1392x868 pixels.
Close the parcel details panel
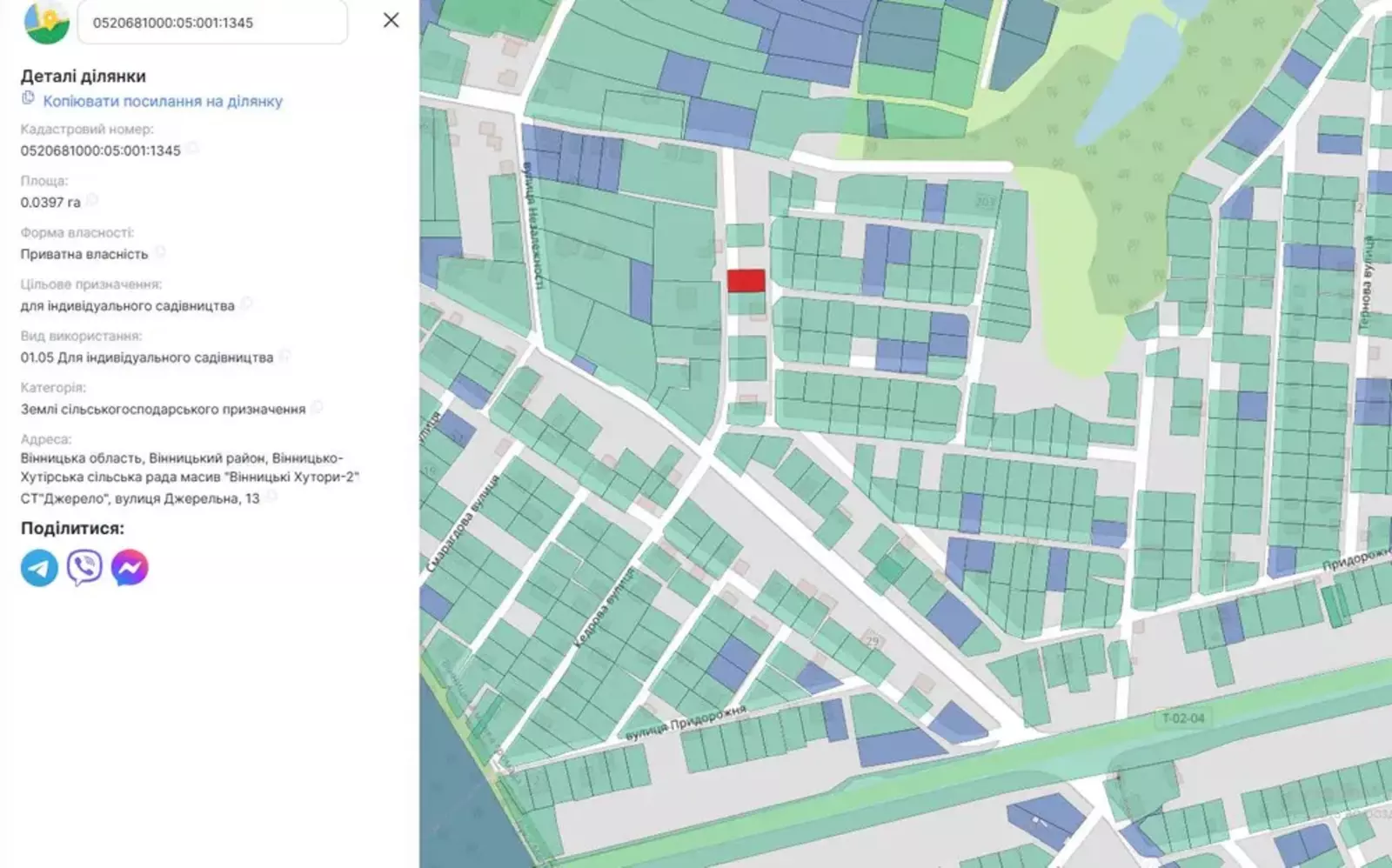[x=391, y=20]
